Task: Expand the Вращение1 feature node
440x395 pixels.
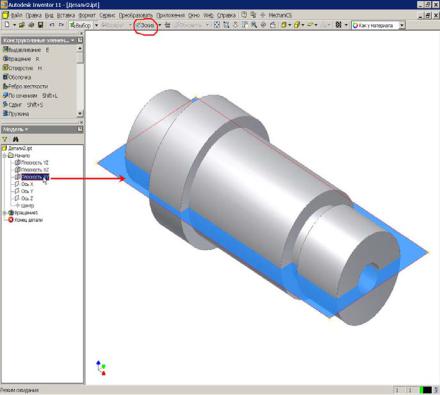Action: 4,213
